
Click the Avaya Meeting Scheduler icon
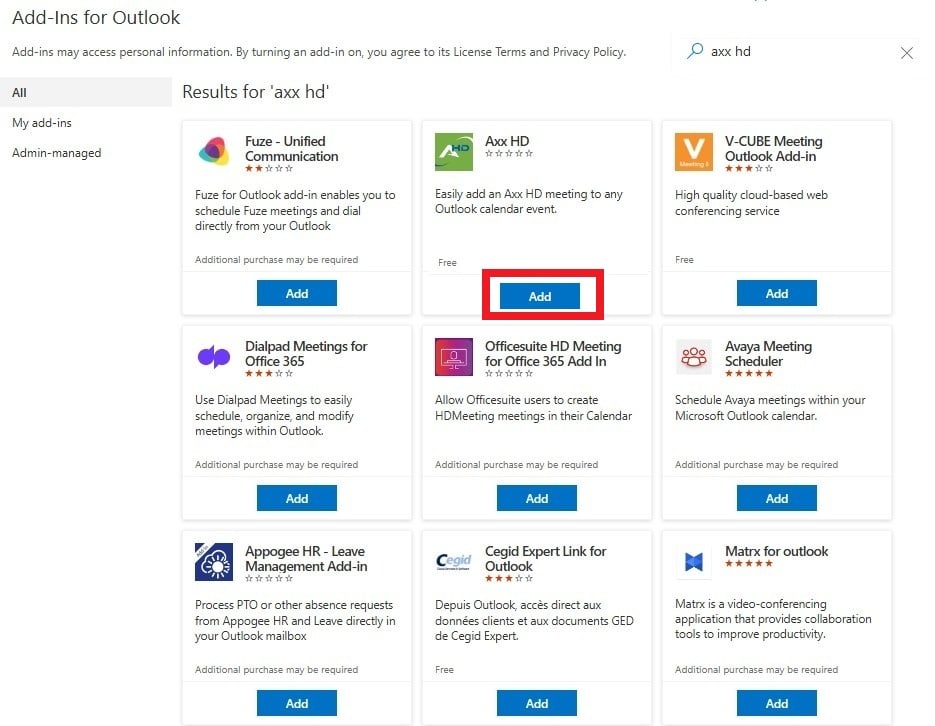(694, 356)
